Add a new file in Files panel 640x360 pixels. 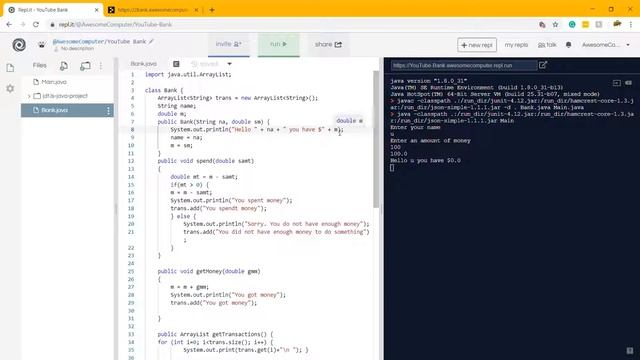(64, 65)
